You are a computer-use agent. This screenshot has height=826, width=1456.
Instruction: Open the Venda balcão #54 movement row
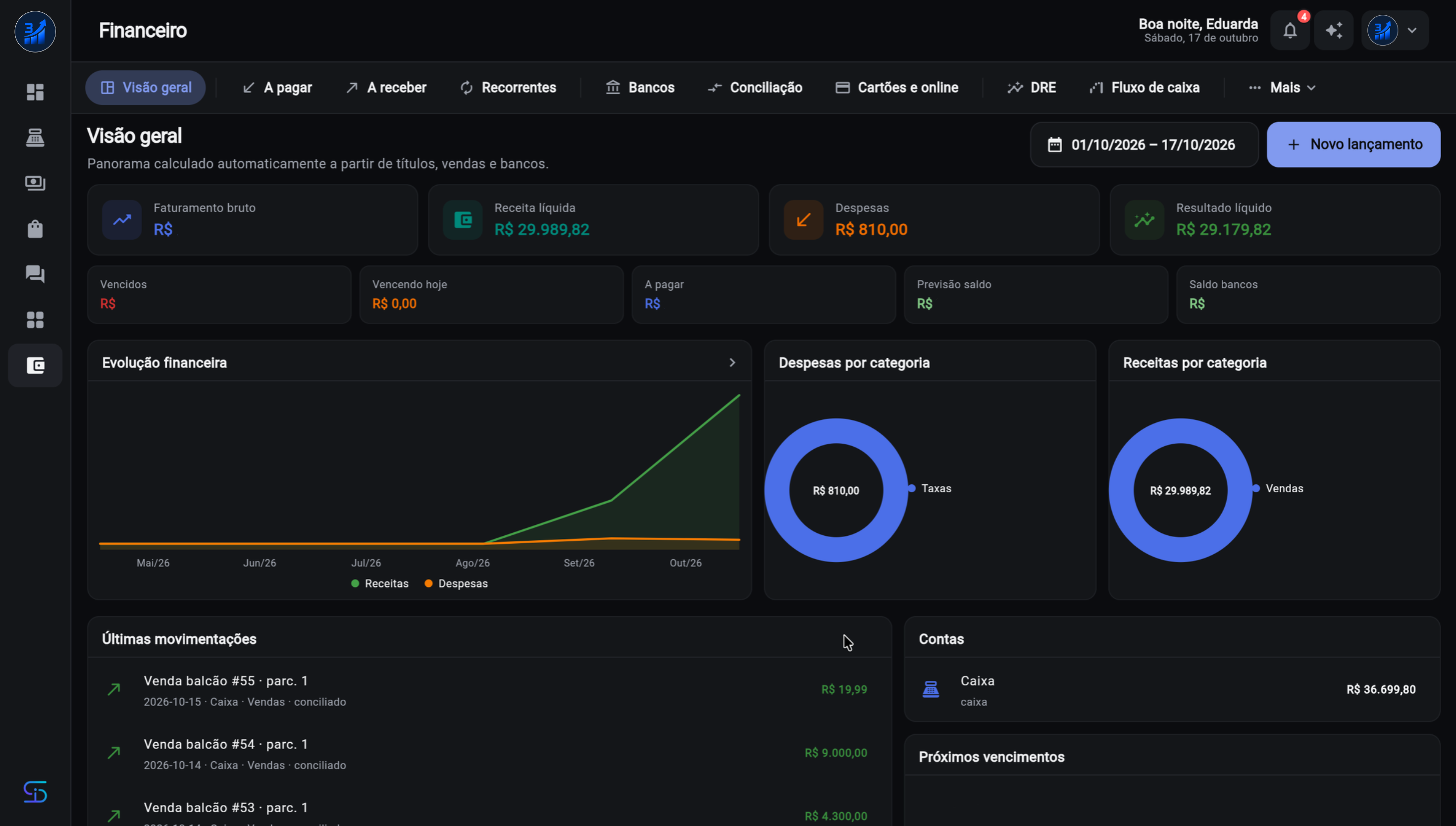pyautogui.click(x=489, y=753)
